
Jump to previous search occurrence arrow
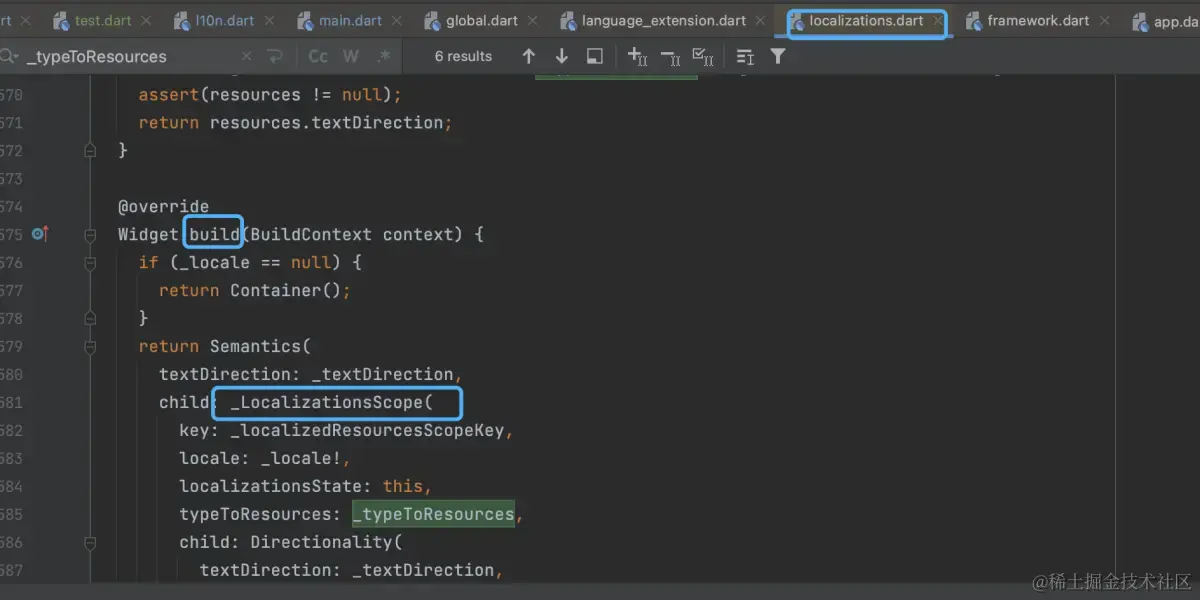[529, 57]
